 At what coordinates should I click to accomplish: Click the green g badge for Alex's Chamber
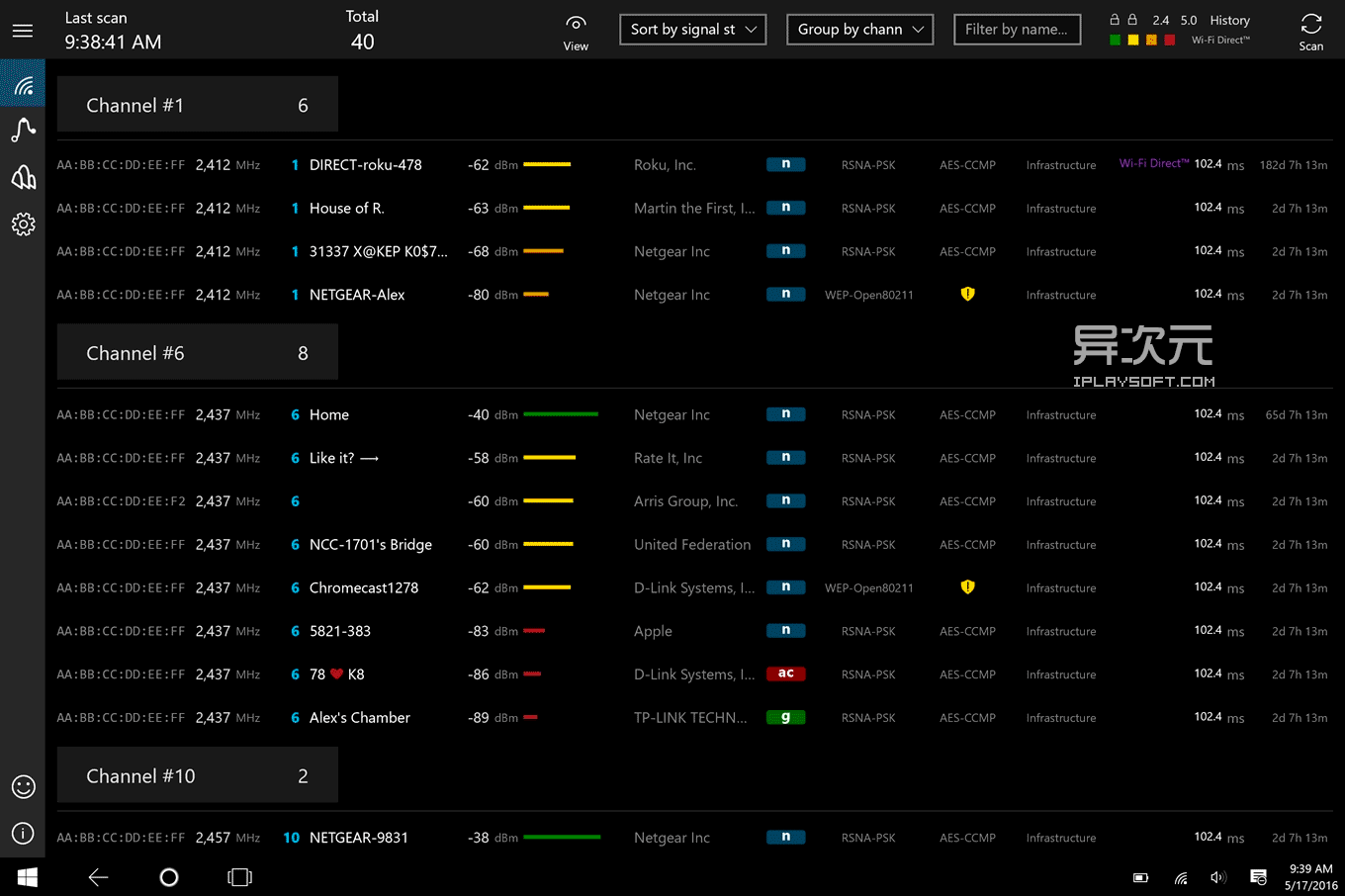[786, 717]
